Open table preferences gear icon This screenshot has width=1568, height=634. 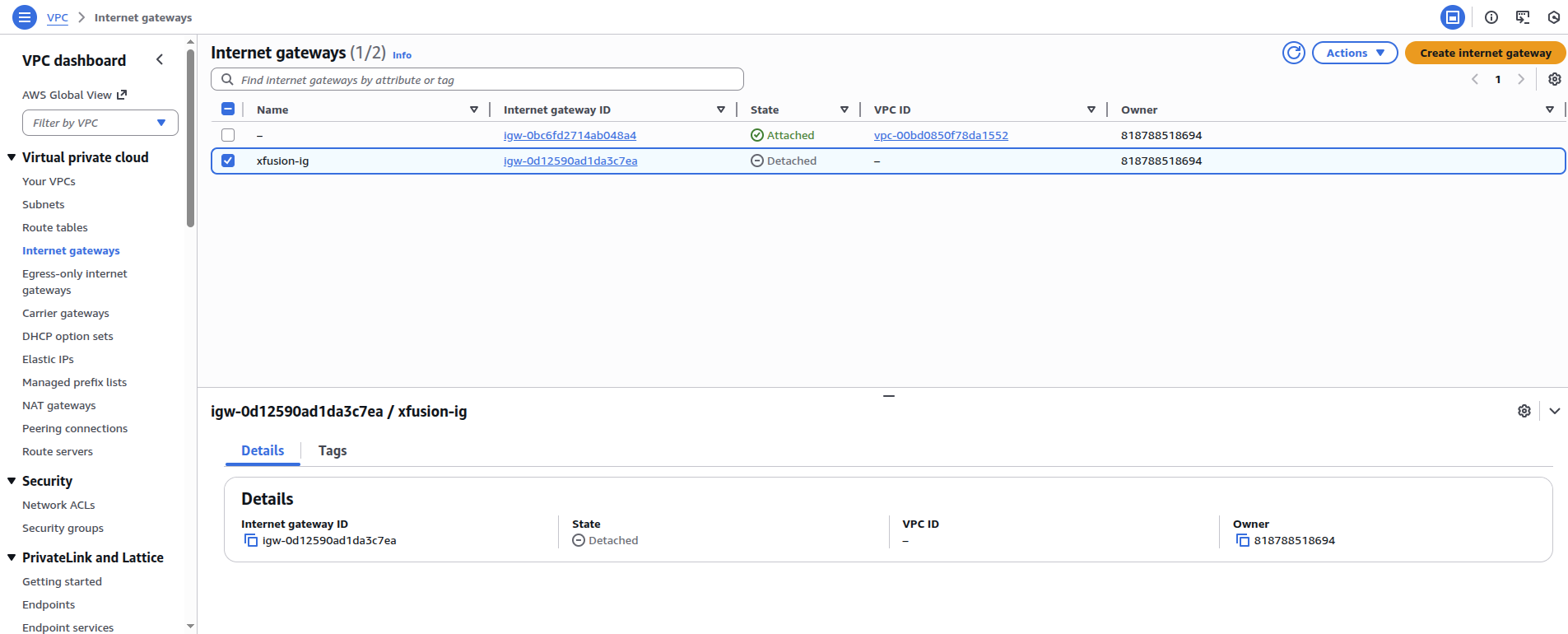pos(1554,79)
